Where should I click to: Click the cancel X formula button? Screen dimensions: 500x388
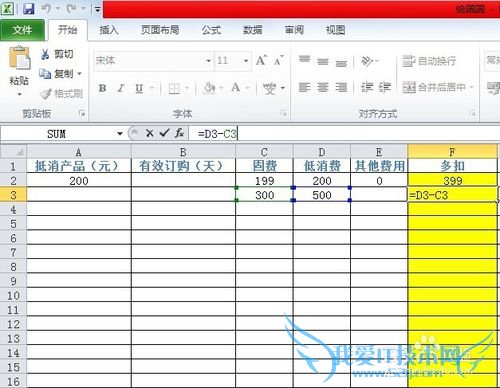pos(150,134)
